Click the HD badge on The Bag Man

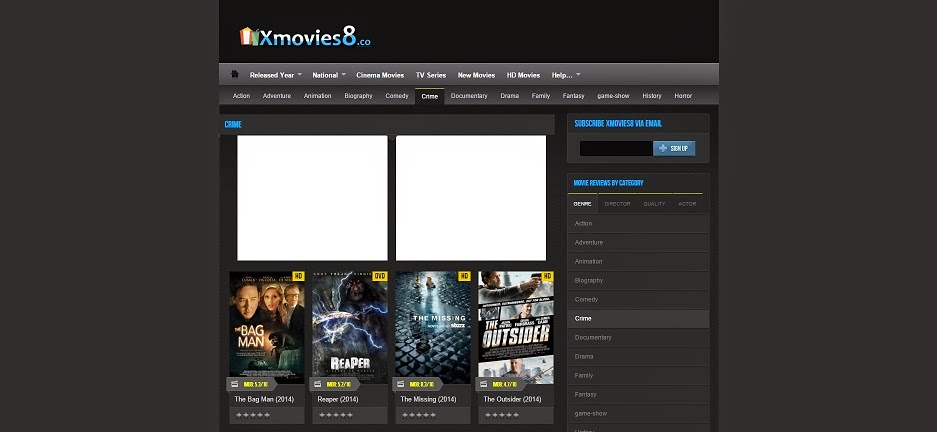[298, 276]
